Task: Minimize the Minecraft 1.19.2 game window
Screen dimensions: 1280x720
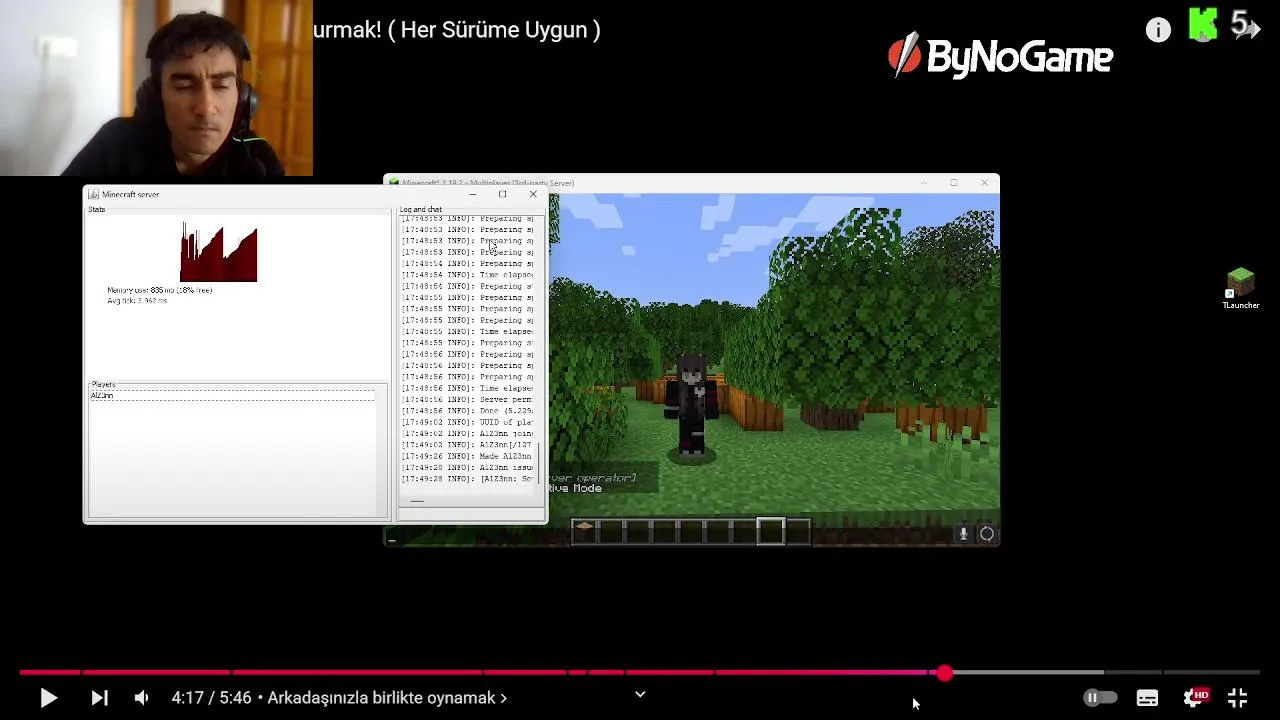Action: tap(924, 183)
